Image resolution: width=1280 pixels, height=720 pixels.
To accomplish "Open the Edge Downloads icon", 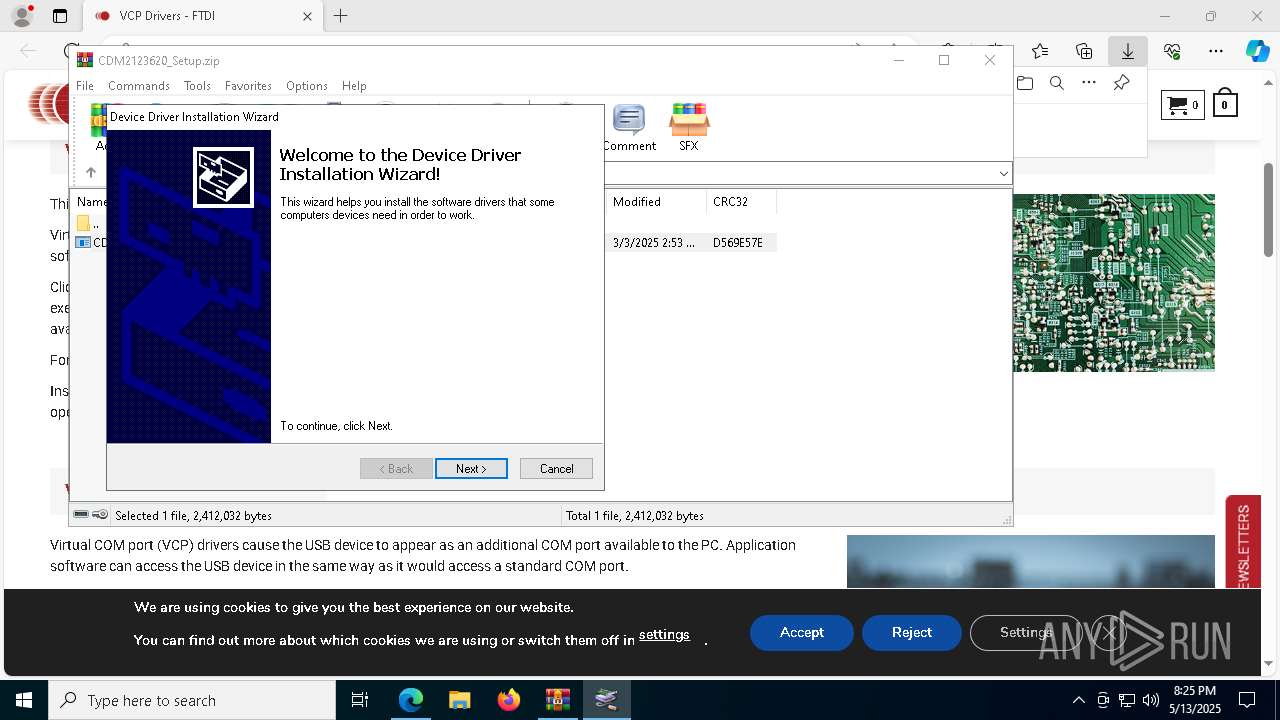I will click(x=1128, y=51).
